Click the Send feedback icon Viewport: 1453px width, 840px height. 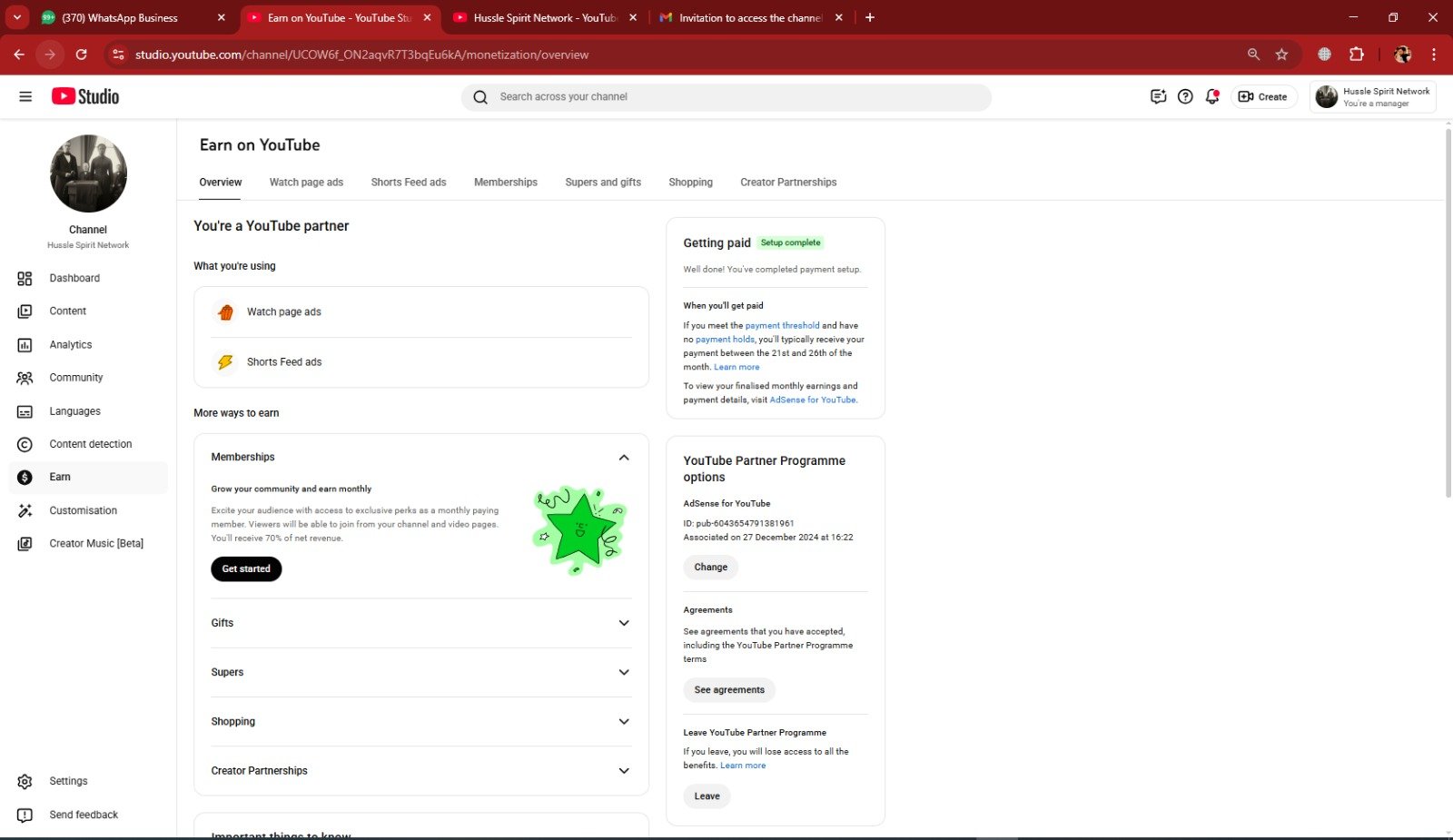pos(25,815)
